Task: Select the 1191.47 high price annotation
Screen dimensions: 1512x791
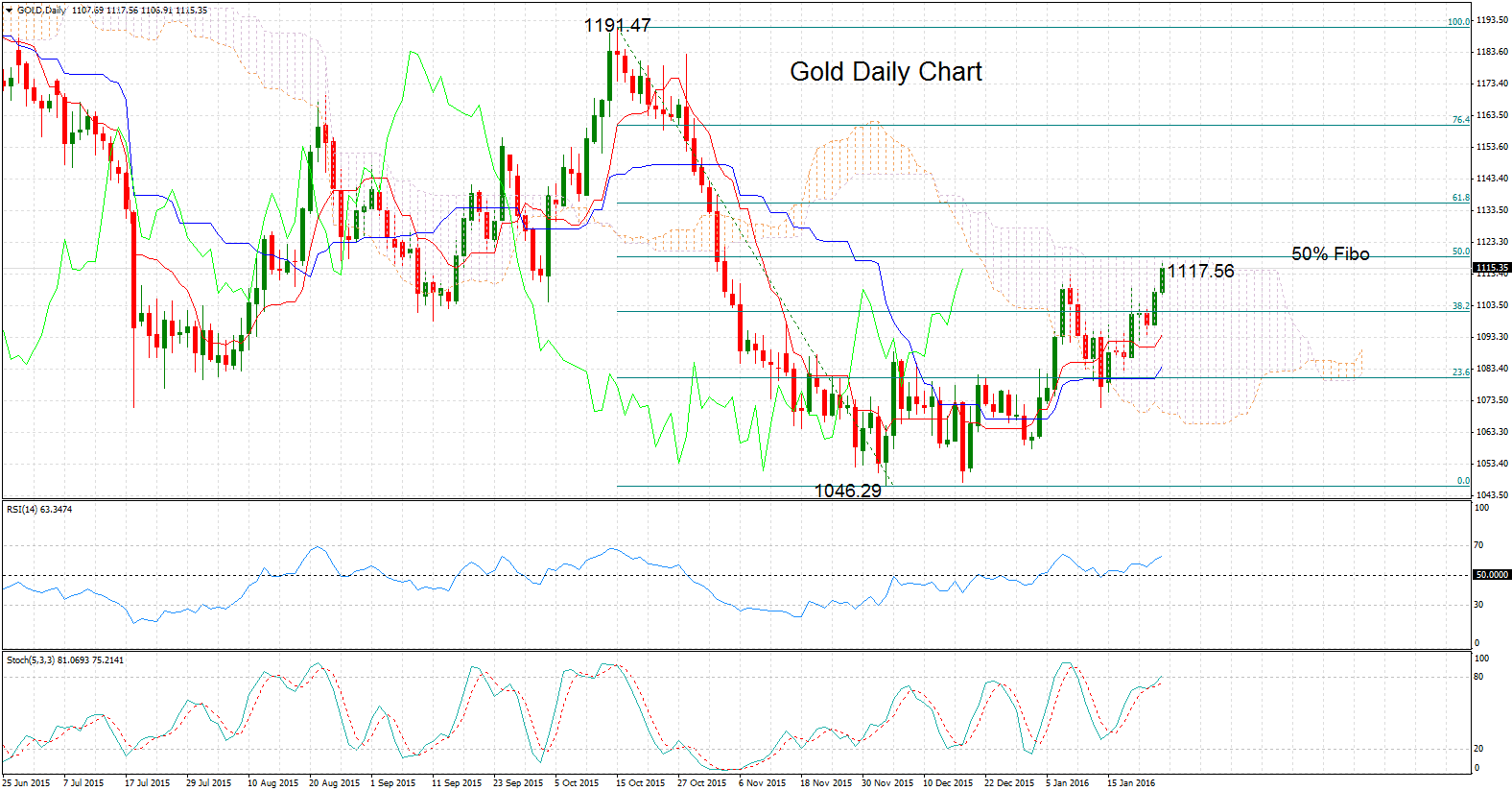Action: pos(617,26)
